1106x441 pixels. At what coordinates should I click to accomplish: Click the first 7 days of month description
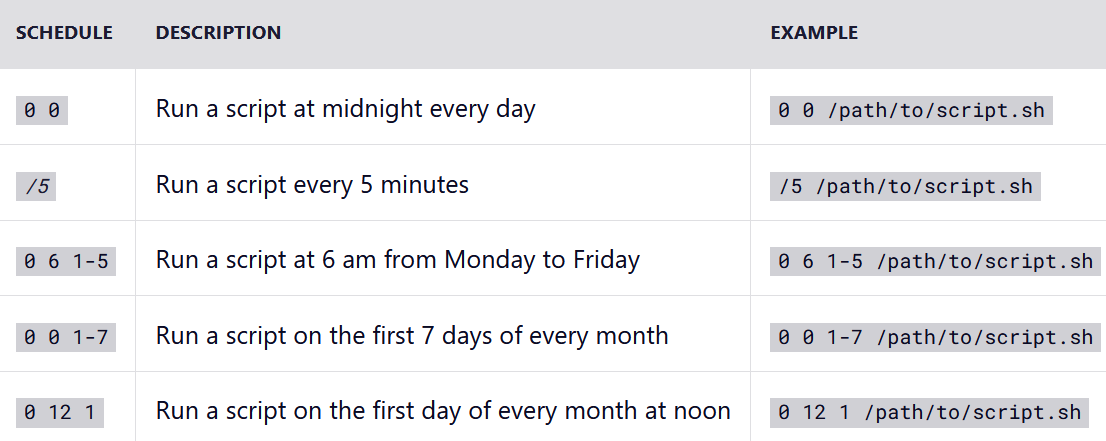412,335
